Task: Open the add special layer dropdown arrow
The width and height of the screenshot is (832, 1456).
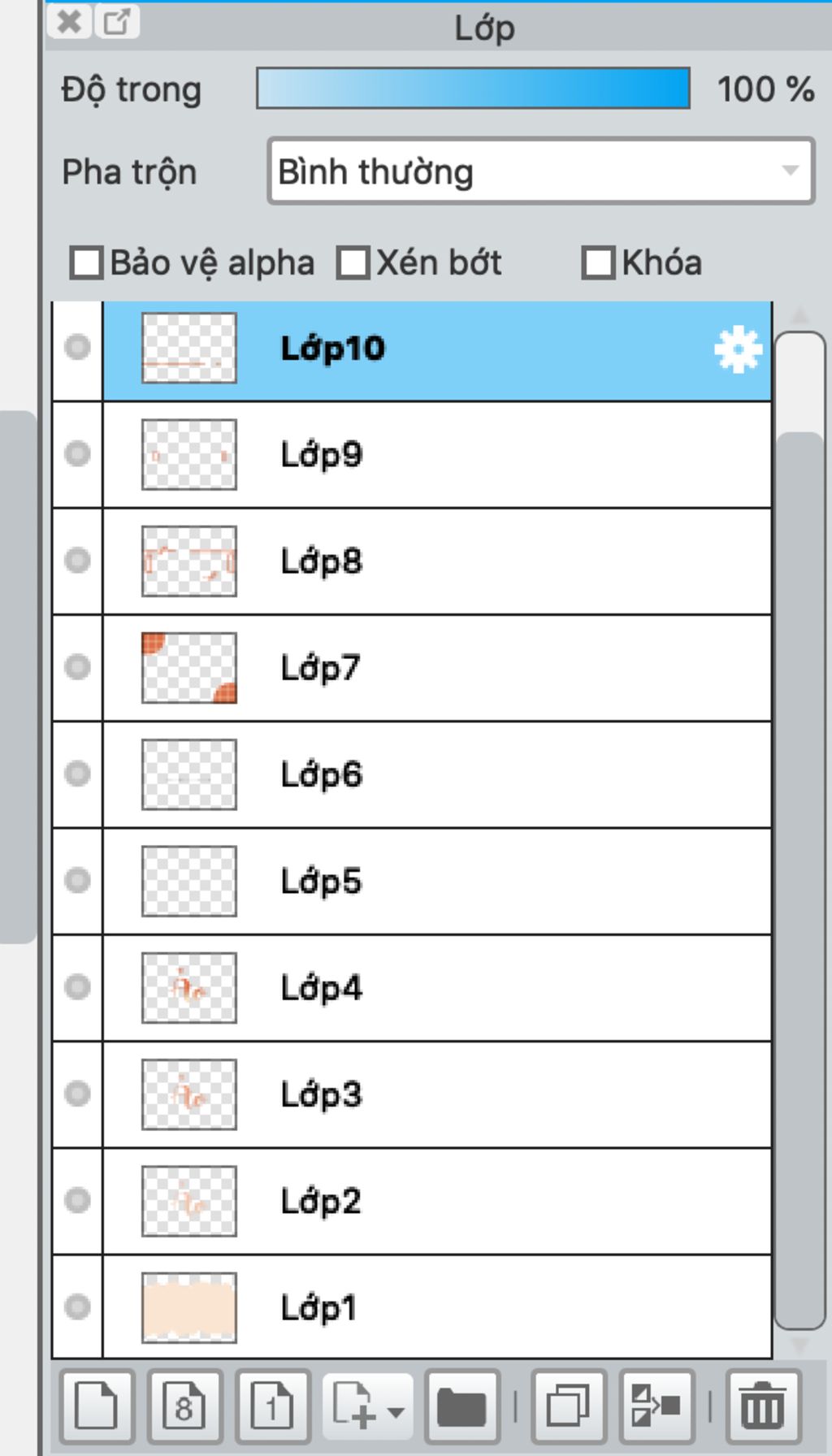Action: click(396, 1412)
